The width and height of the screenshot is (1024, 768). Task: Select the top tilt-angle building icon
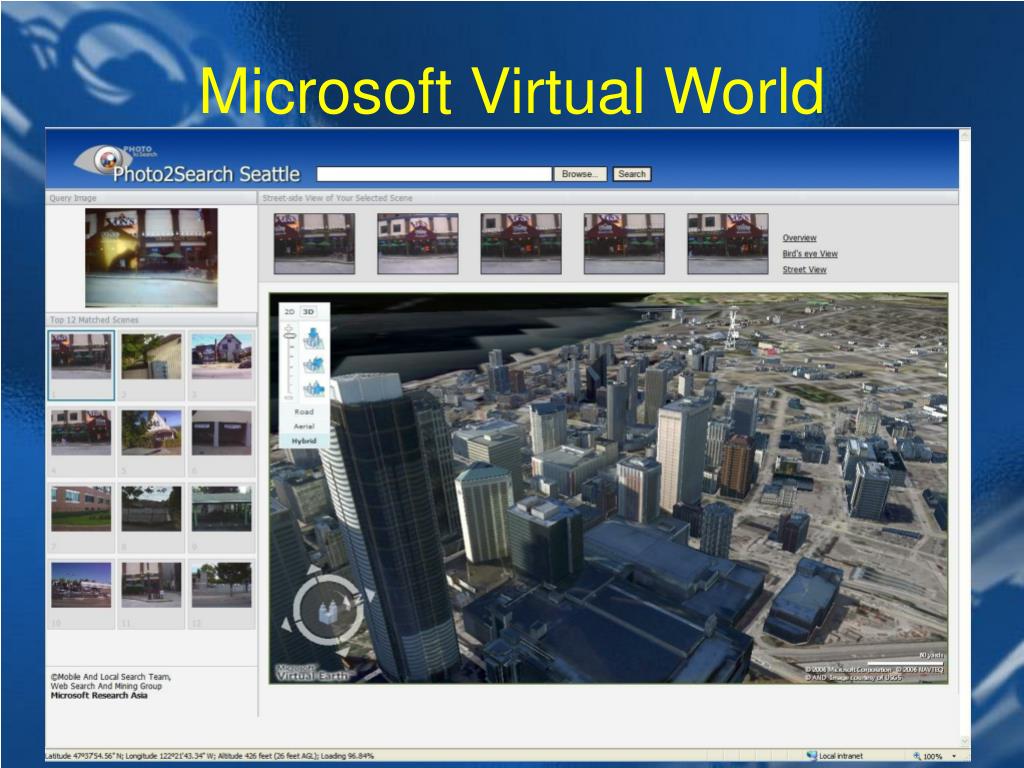pyautogui.click(x=314, y=339)
